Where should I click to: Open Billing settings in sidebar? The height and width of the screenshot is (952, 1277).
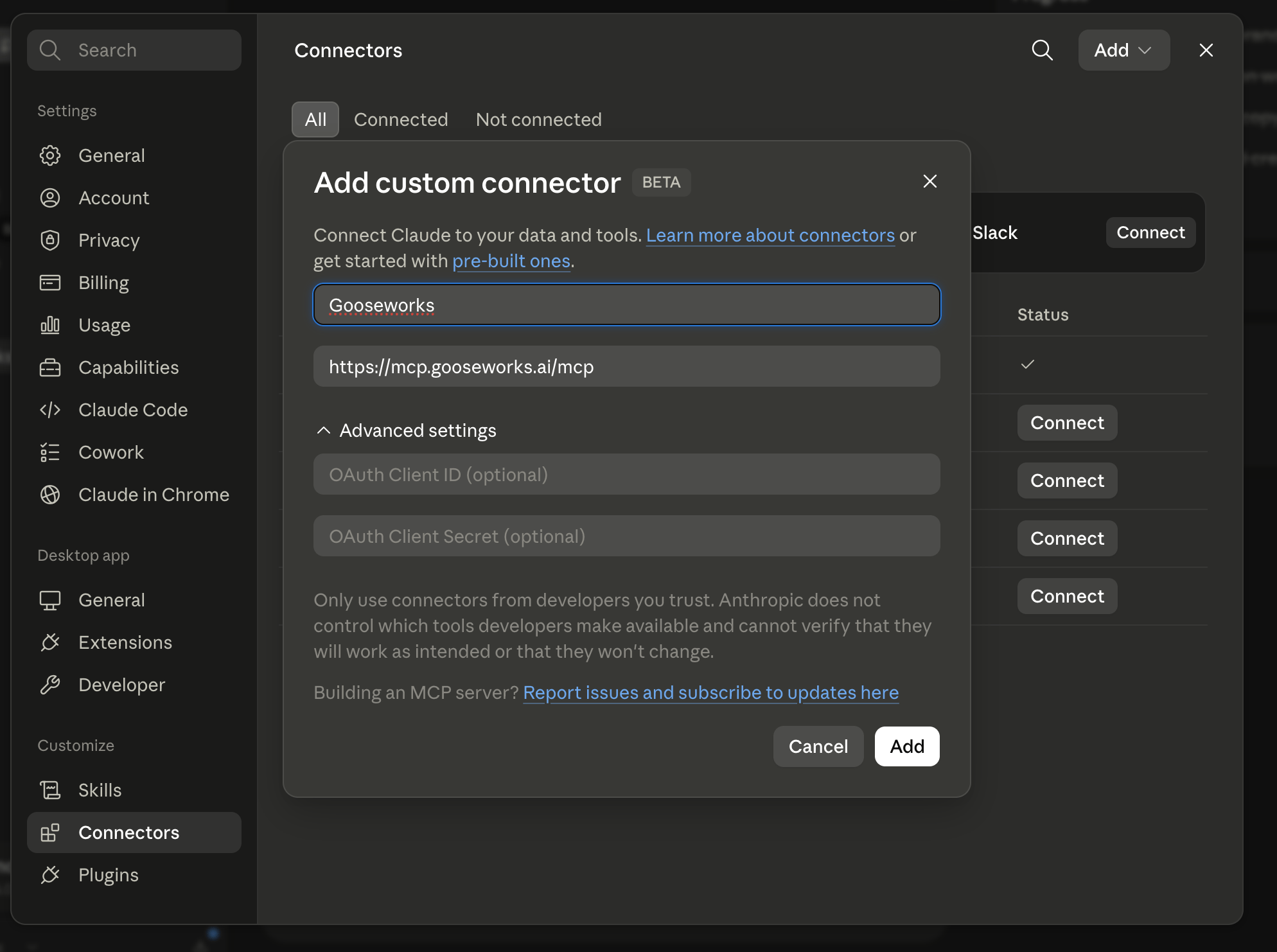pos(134,283)
